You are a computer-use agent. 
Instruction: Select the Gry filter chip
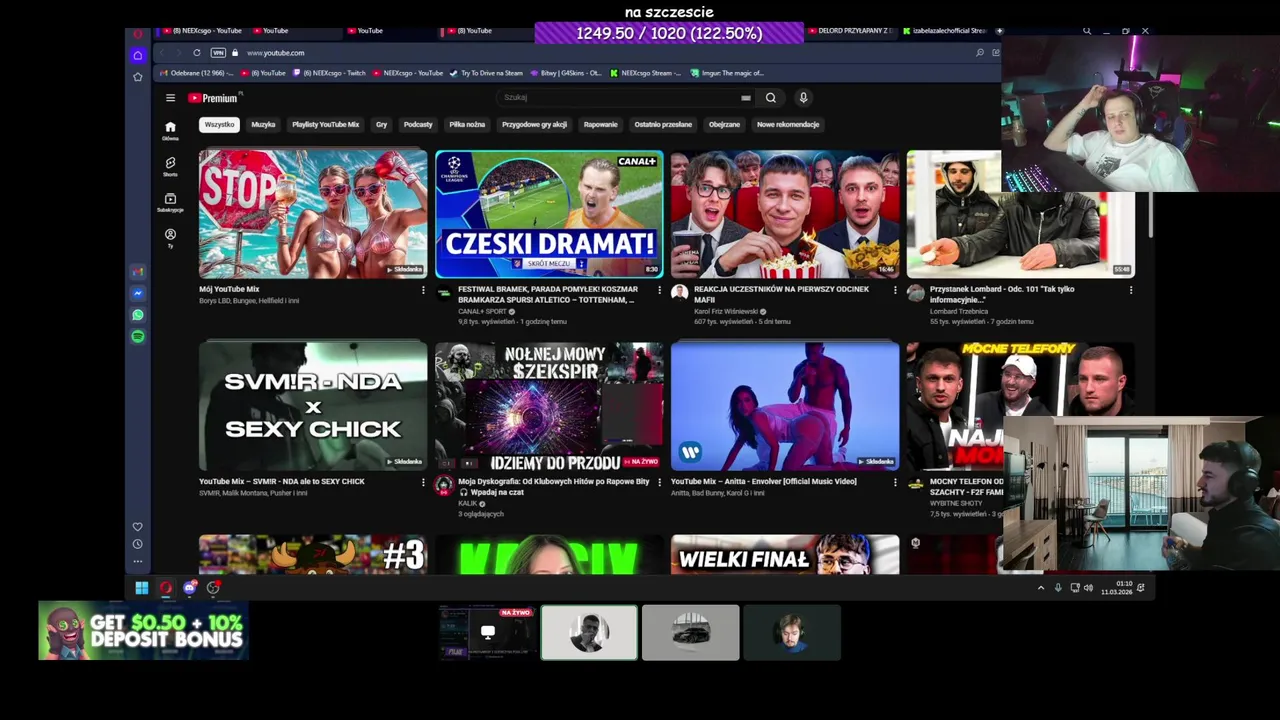point(381,125)
